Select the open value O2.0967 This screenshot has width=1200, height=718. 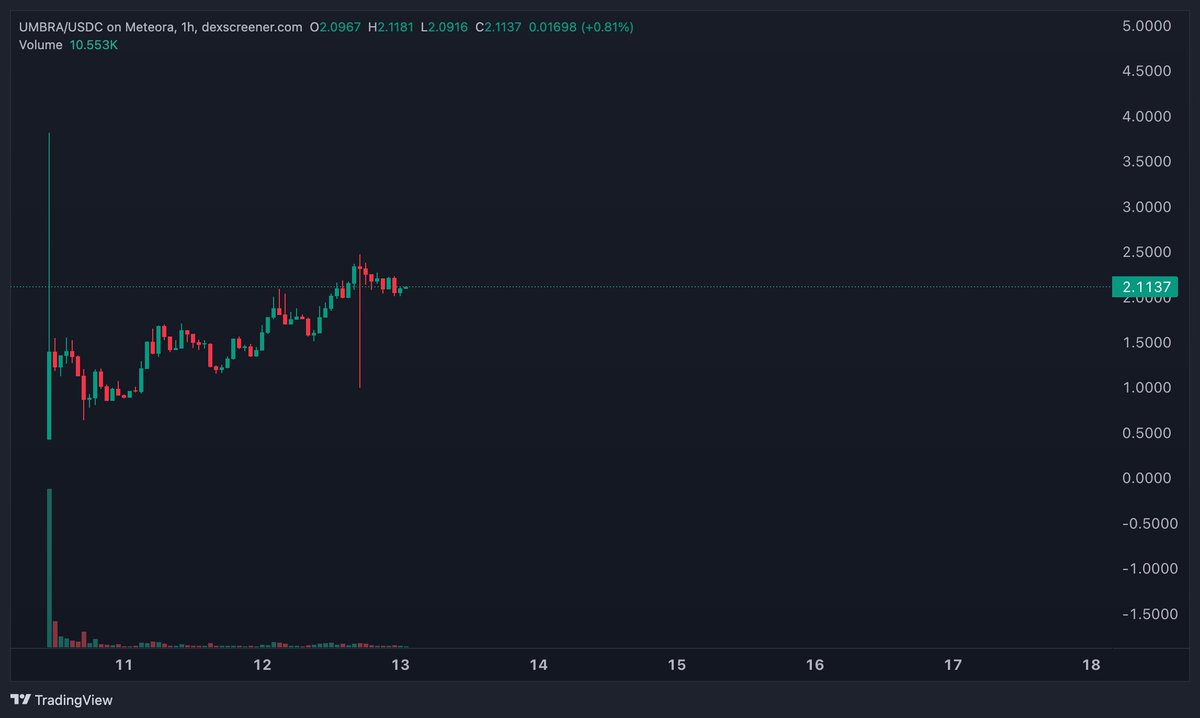tap(335, 27)
